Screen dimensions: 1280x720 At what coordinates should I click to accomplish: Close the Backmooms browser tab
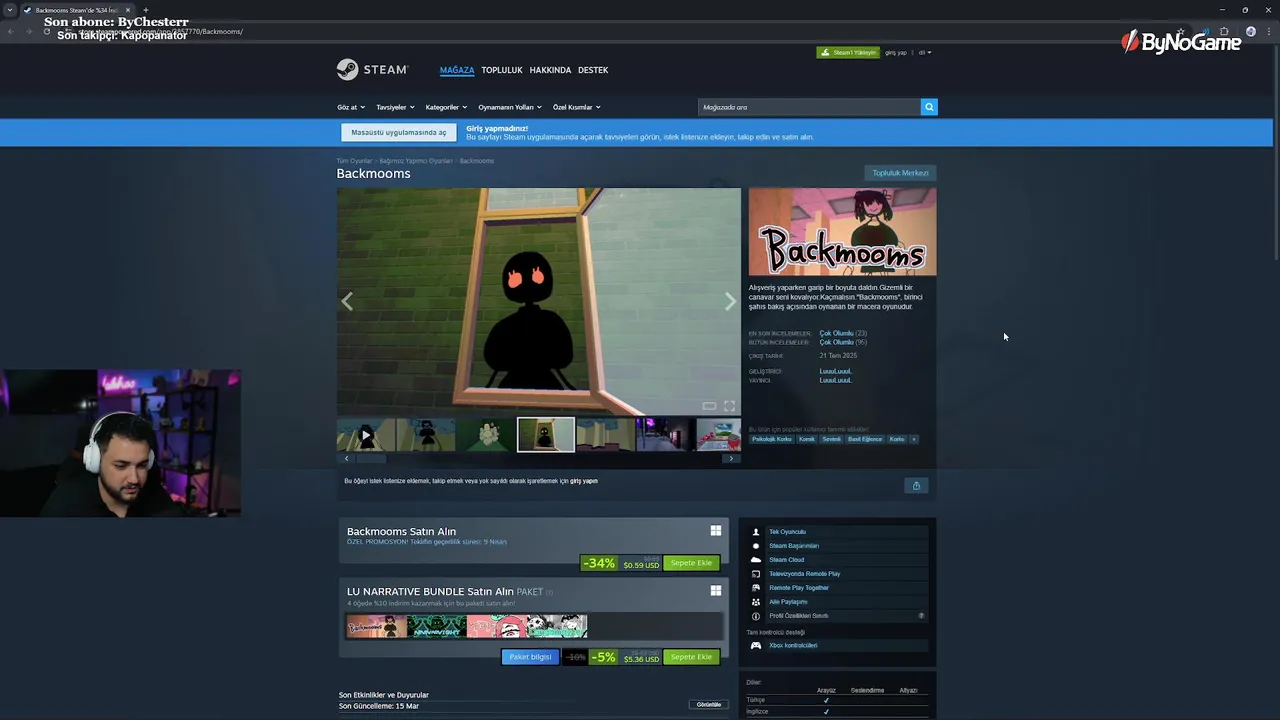(x=128, y=10)
